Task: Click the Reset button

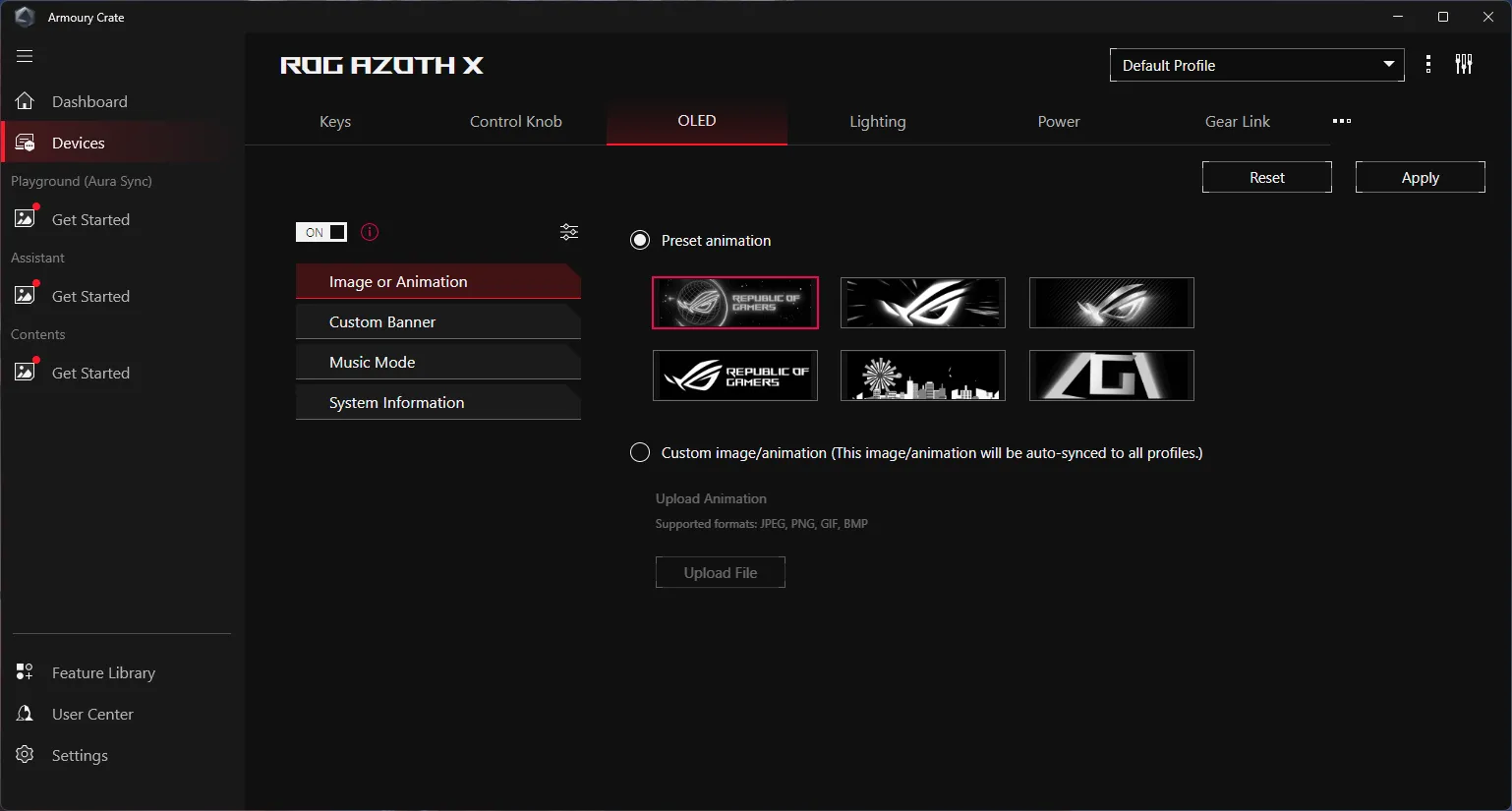Action: tap(1267, 177)
